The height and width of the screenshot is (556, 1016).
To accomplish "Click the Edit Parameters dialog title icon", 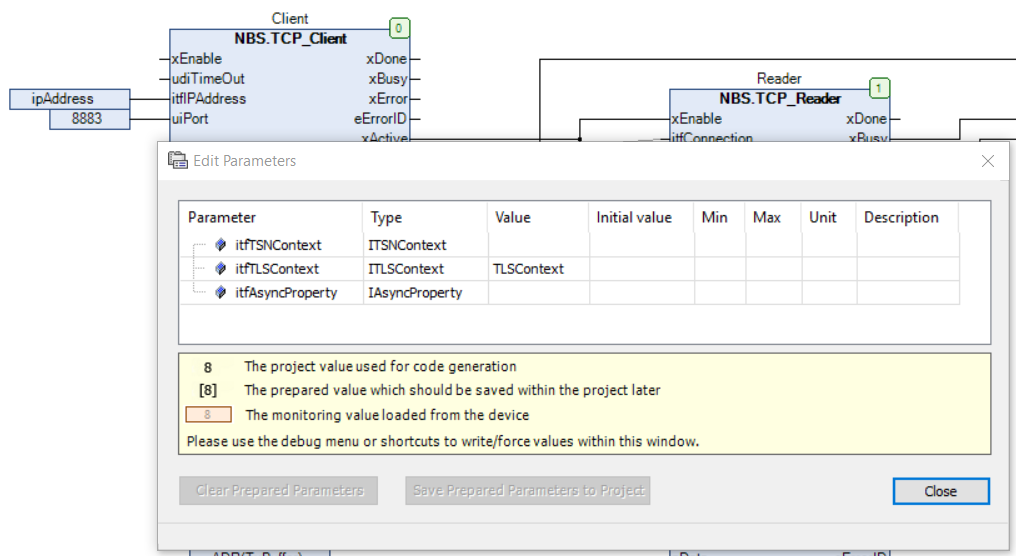I will click(x=178, y=160).
